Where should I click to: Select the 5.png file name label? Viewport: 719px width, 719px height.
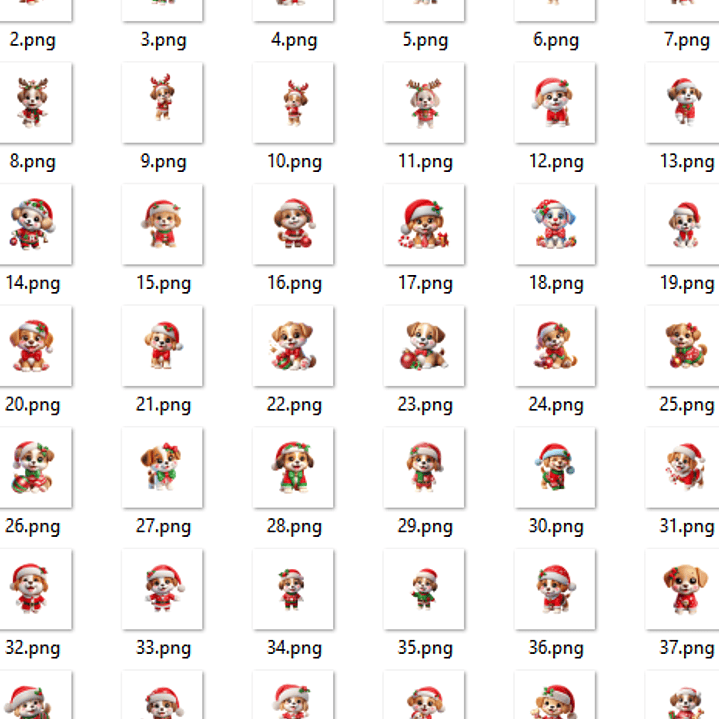pyautogui.click(x=425, y=40)
